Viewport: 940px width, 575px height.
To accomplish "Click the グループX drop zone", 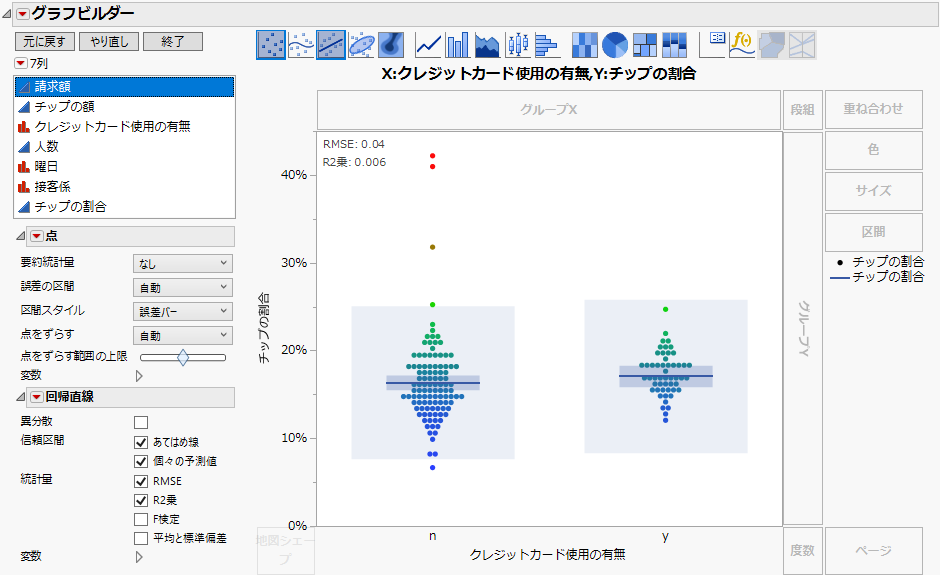I will 549,110.
